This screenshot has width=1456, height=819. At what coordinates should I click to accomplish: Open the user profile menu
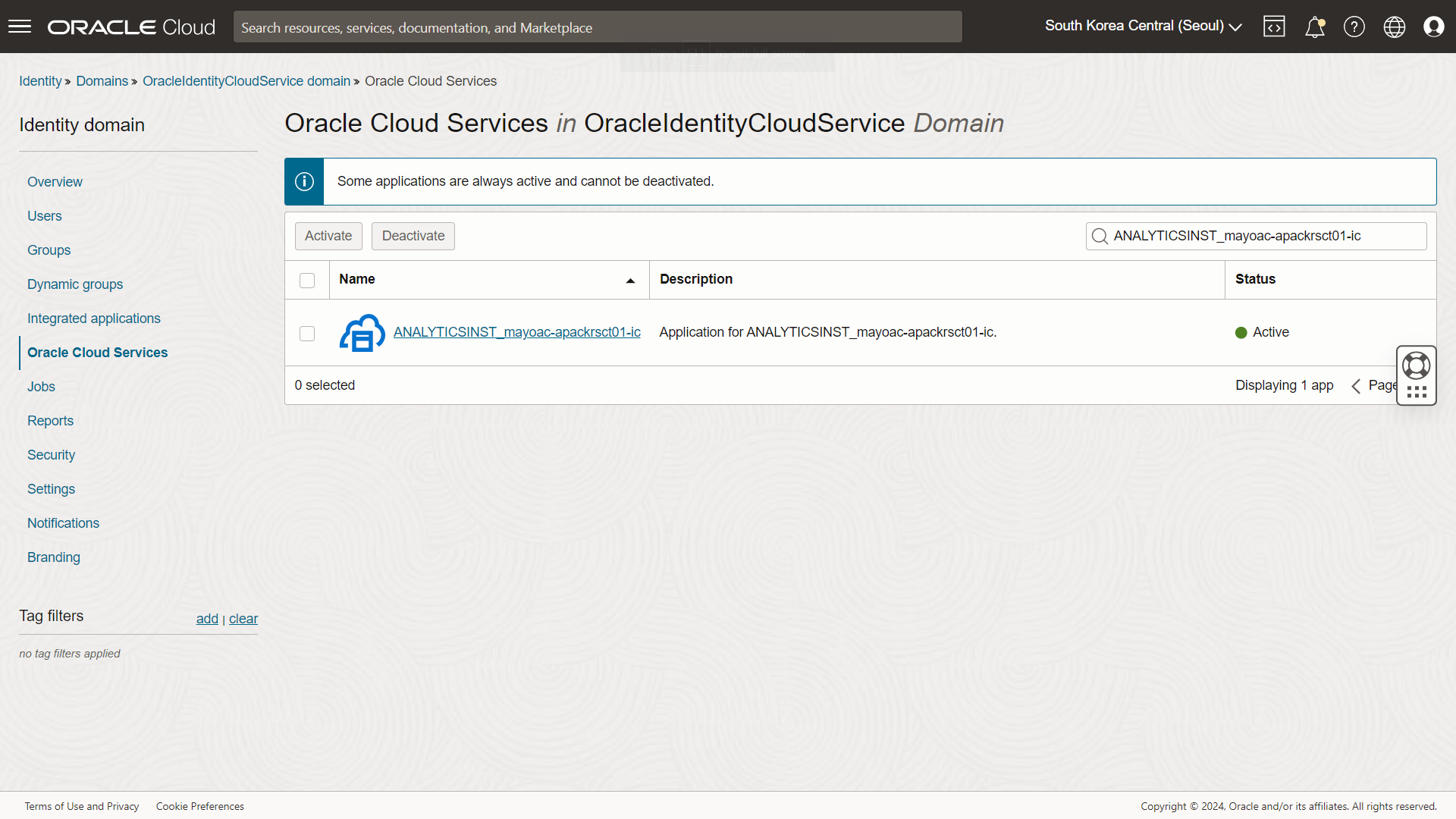pyautogui.click(x=1435, y=27)
